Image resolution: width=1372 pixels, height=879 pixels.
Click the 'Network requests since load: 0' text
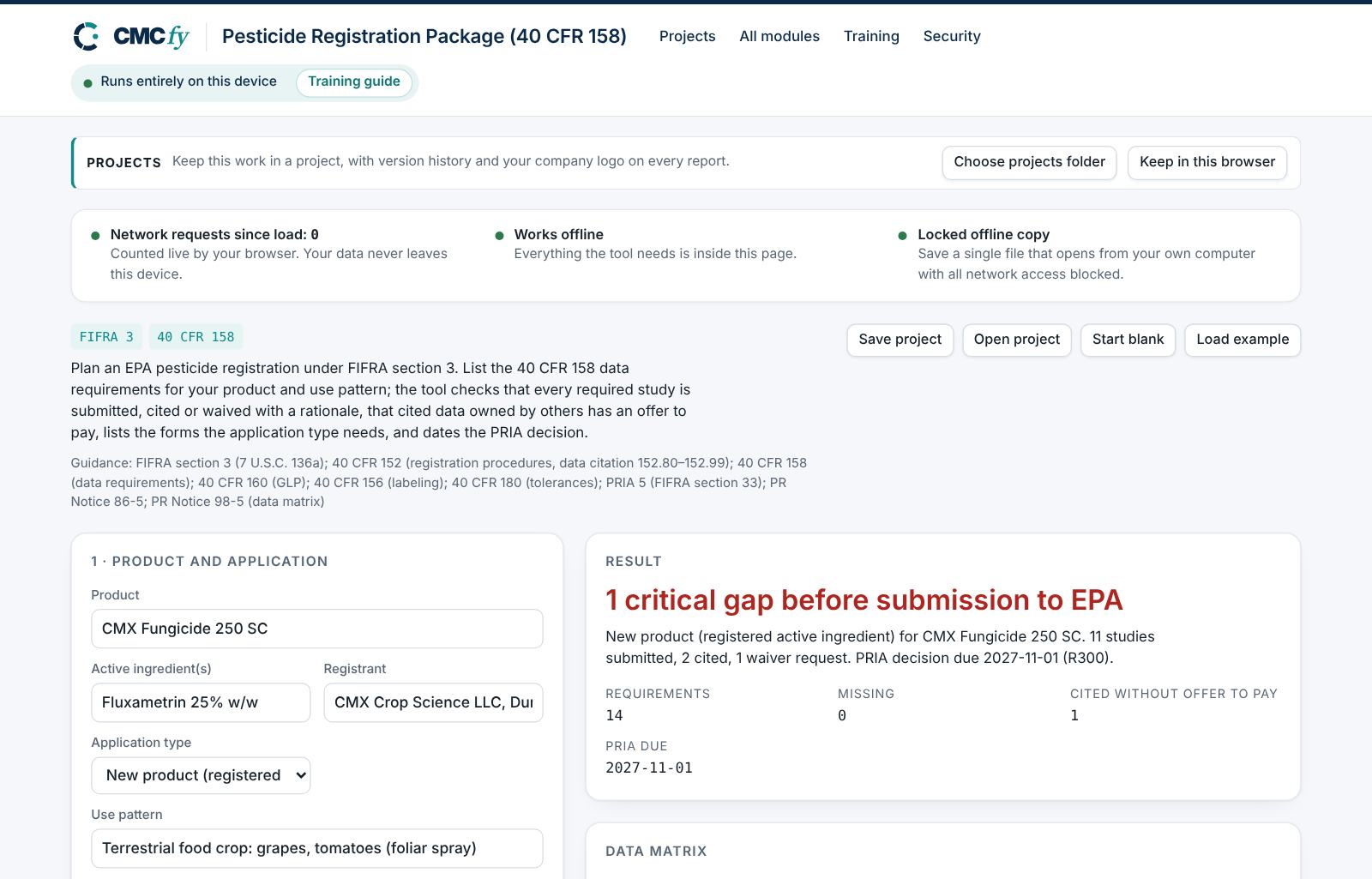[x=214, y=234]
